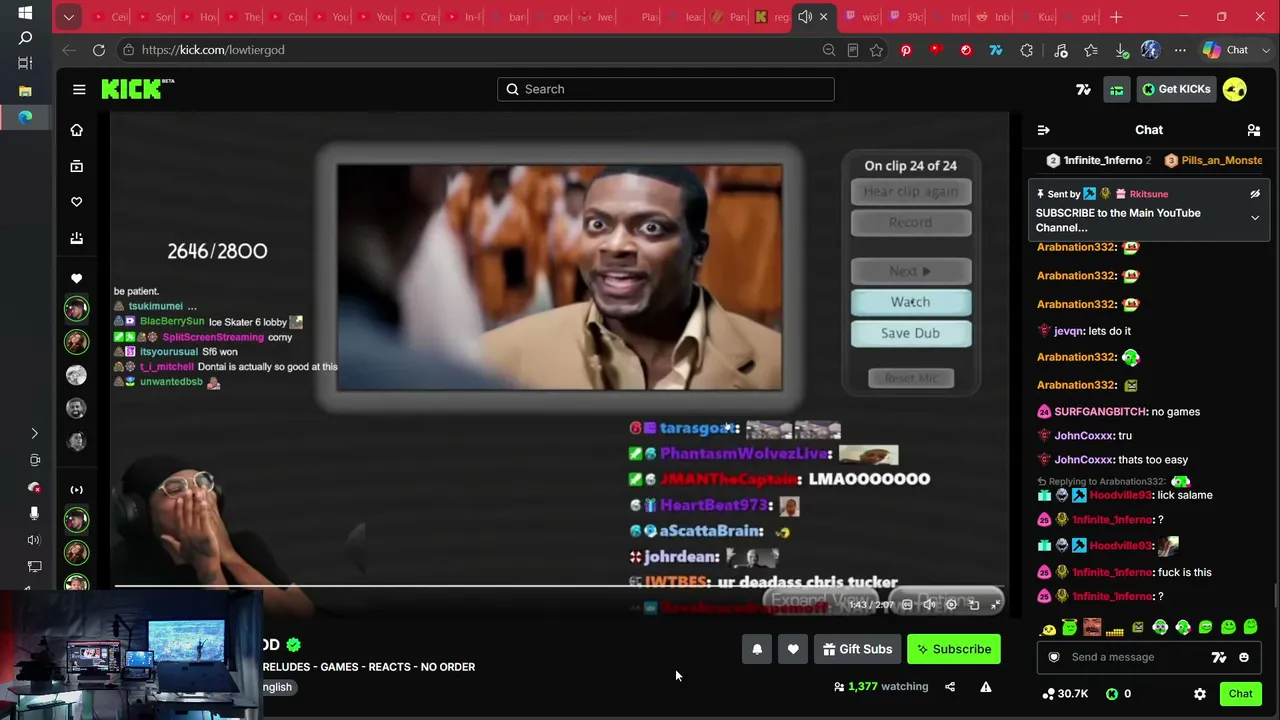Subscribe to the channel
The height and width of the screenshot is (720, 1280).
954,649
